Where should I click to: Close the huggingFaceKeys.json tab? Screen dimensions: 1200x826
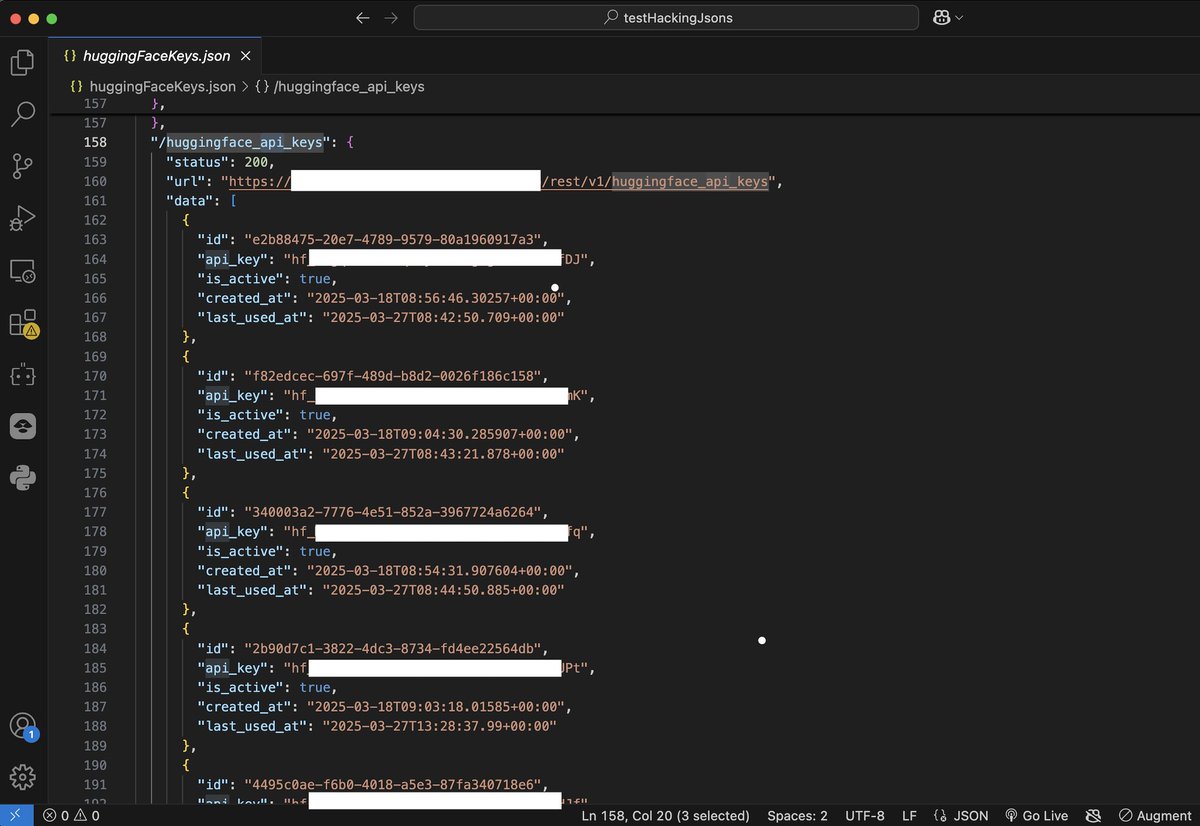coord(245,56)
